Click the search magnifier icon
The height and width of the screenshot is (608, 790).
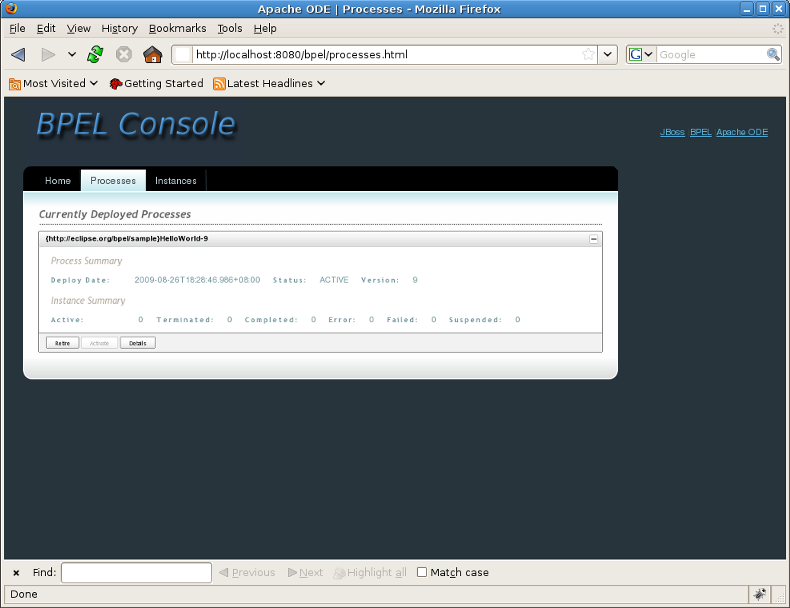pyautogui.click(x=773, y=54)
